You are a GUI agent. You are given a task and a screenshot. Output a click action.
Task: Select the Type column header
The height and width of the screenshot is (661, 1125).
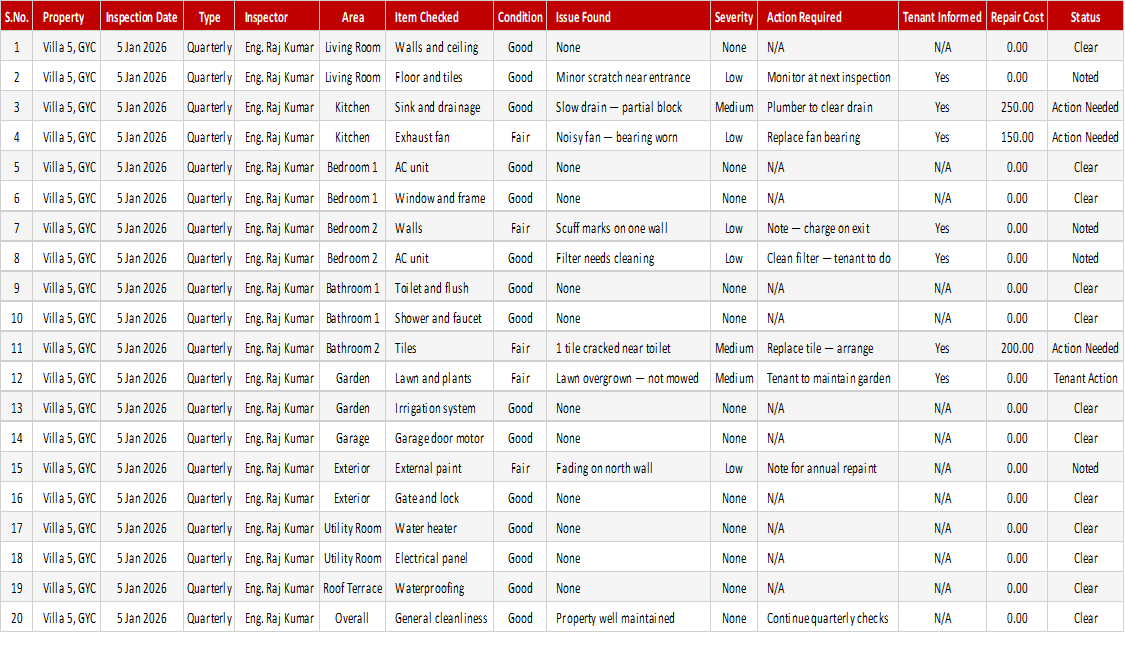click(209, 17)
